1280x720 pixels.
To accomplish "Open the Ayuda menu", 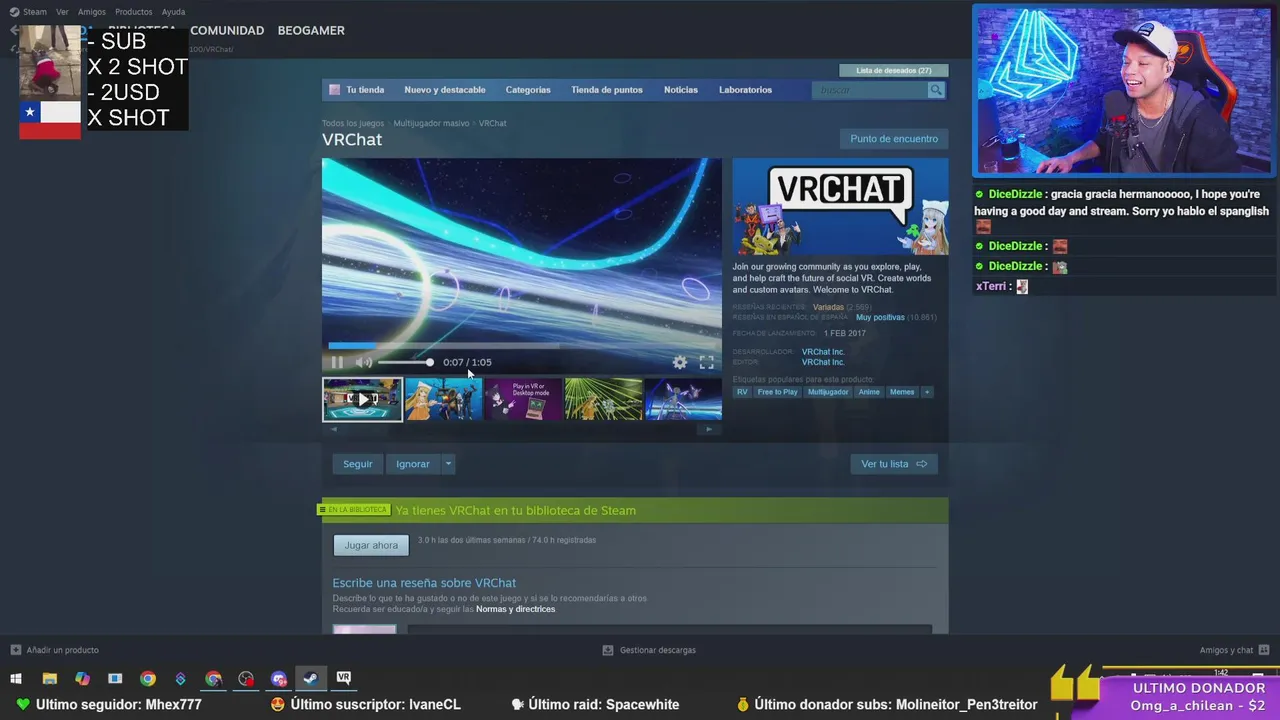I will point(173,12).
